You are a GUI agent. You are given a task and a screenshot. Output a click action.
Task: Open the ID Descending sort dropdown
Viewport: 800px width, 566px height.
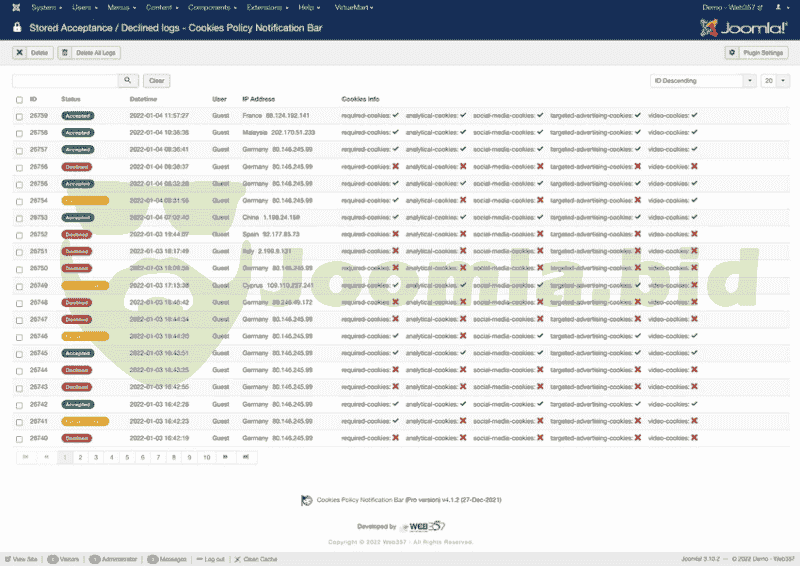[703, 80]
